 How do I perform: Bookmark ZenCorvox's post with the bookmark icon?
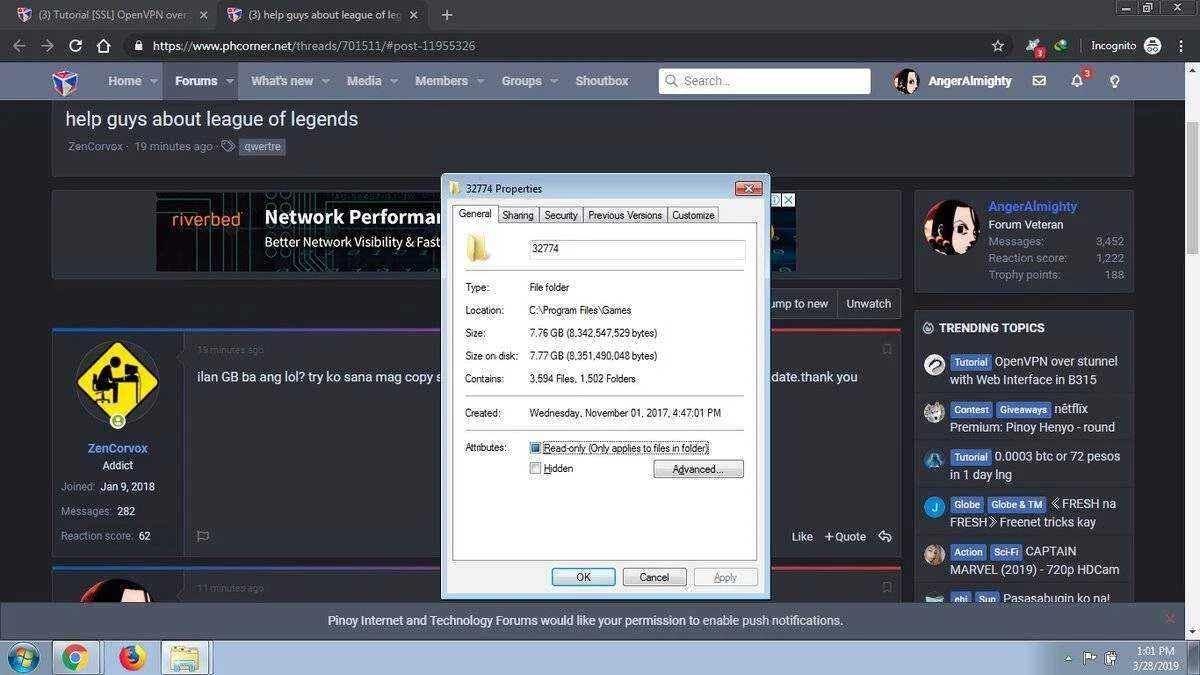[887, 349]
